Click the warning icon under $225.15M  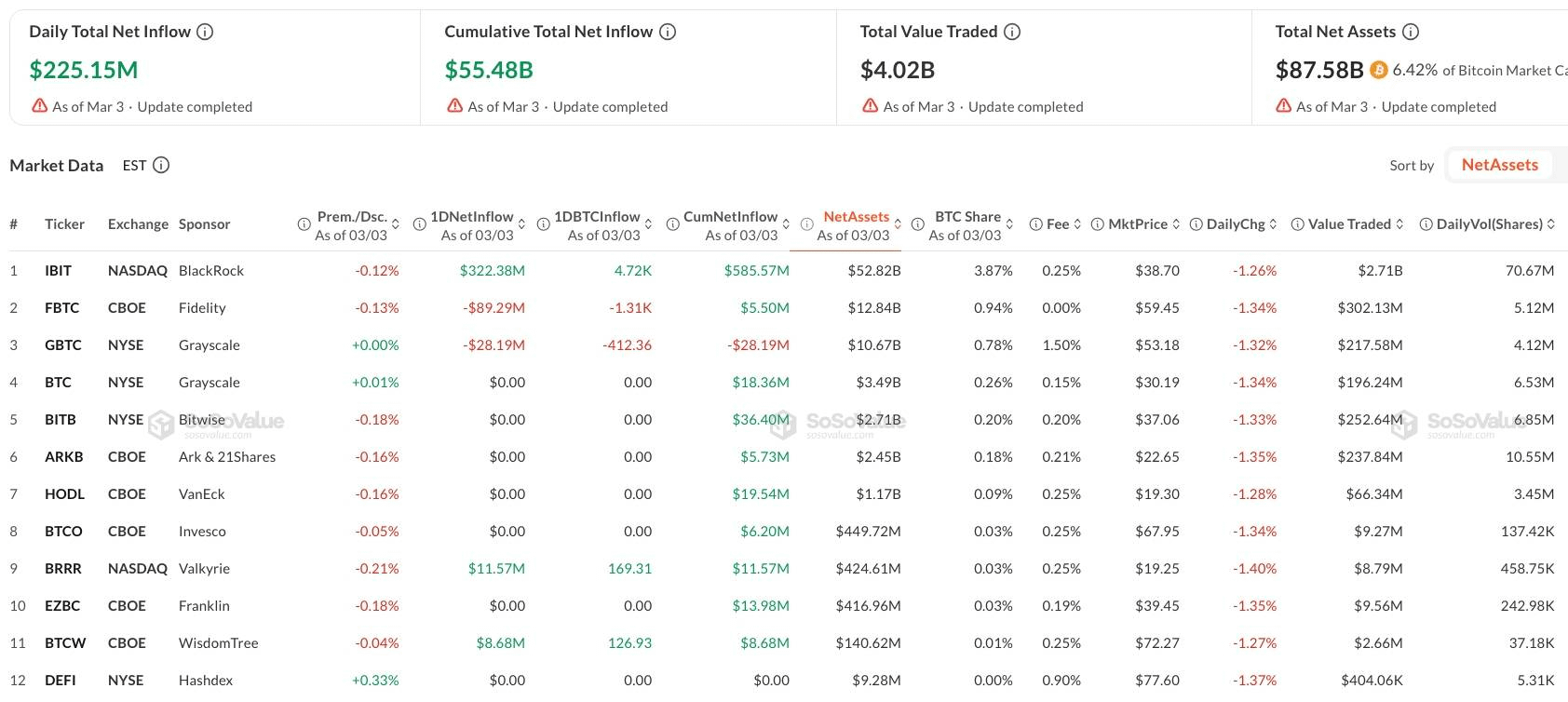click(40, 106)
